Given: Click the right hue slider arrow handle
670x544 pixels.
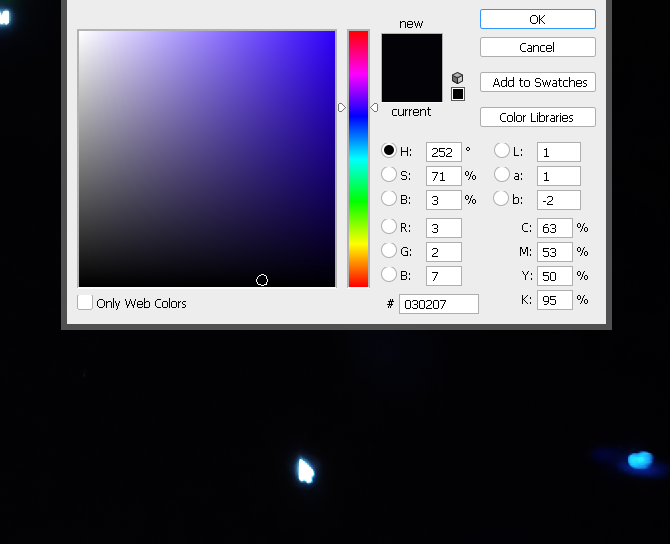Looking at the screenshot, I should pyautogui.click(x=374, y=107).
